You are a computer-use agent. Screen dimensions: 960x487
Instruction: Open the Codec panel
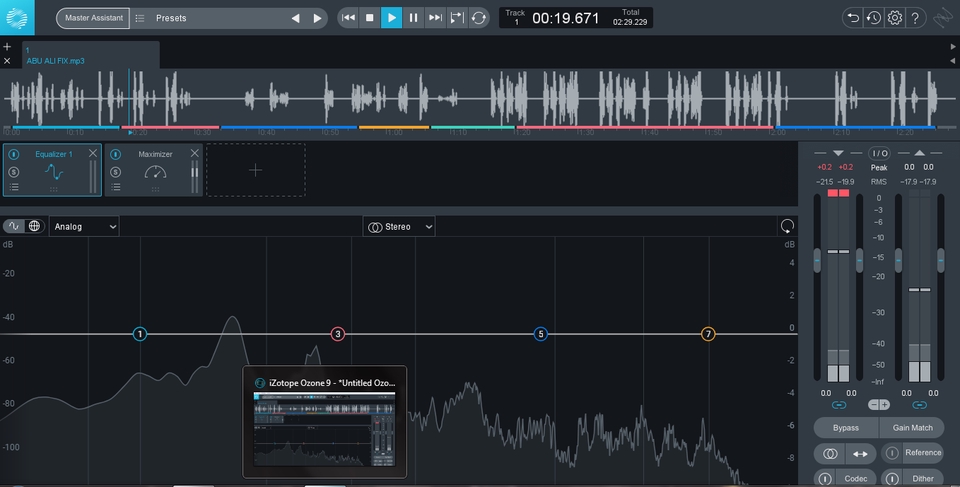[x=855, y=478]
